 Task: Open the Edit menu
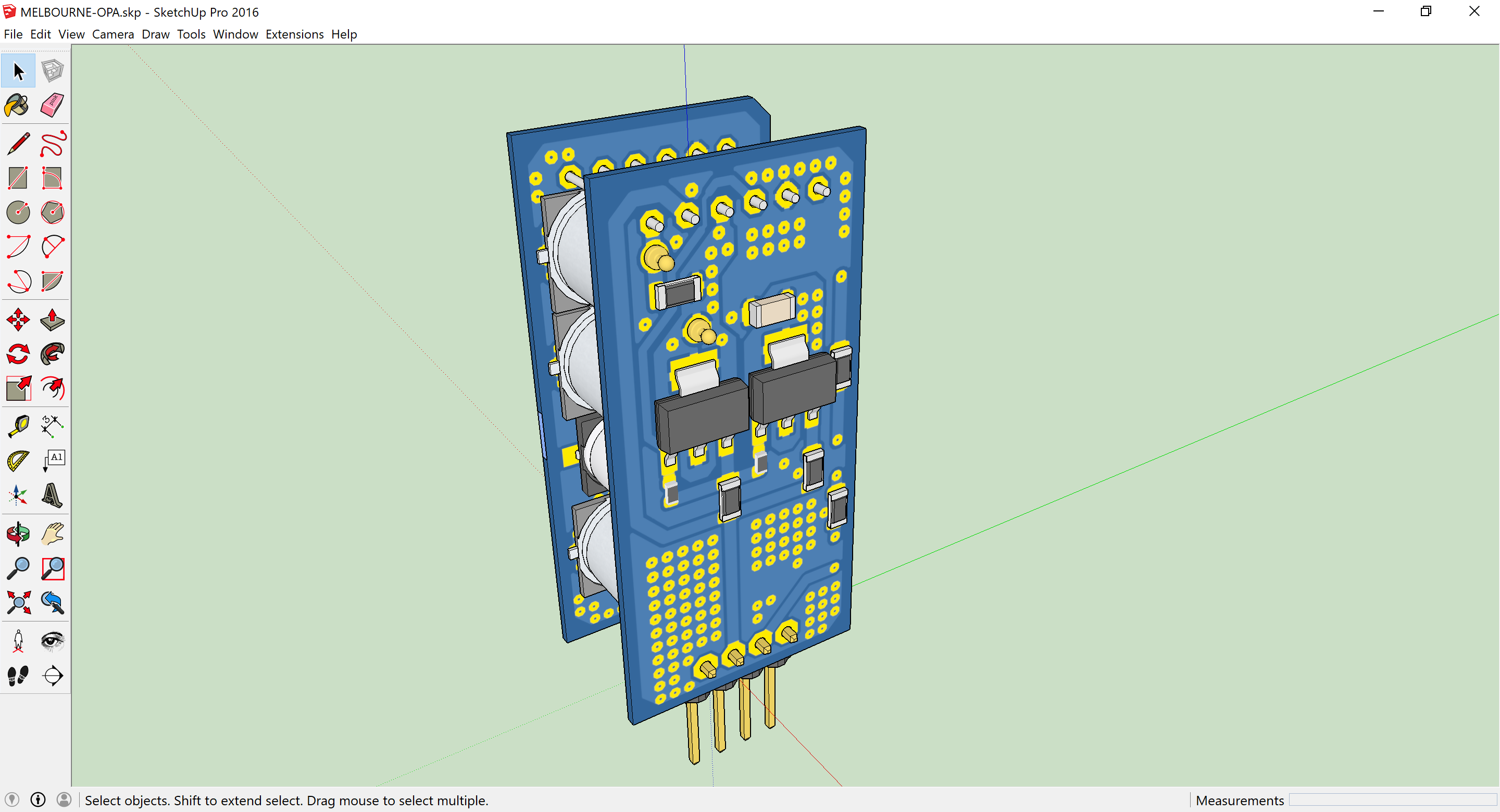point(40,34)
